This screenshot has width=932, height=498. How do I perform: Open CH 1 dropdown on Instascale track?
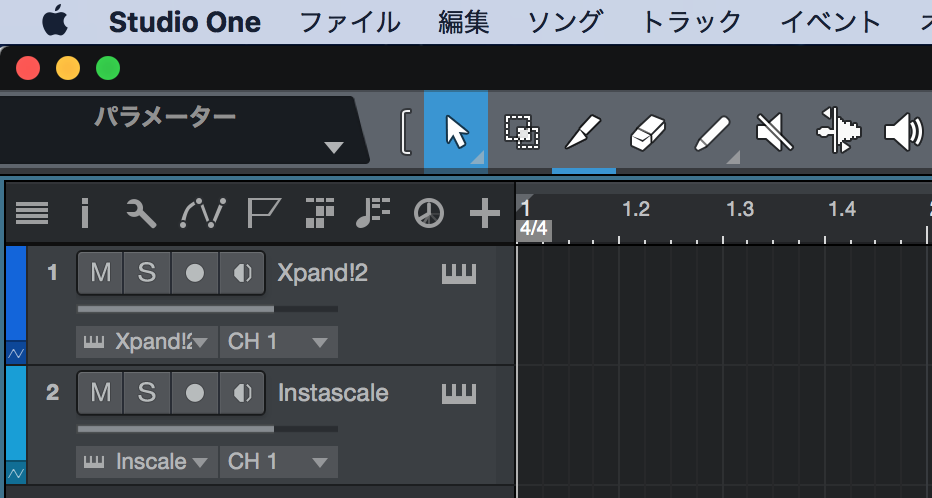coord(279,462)
